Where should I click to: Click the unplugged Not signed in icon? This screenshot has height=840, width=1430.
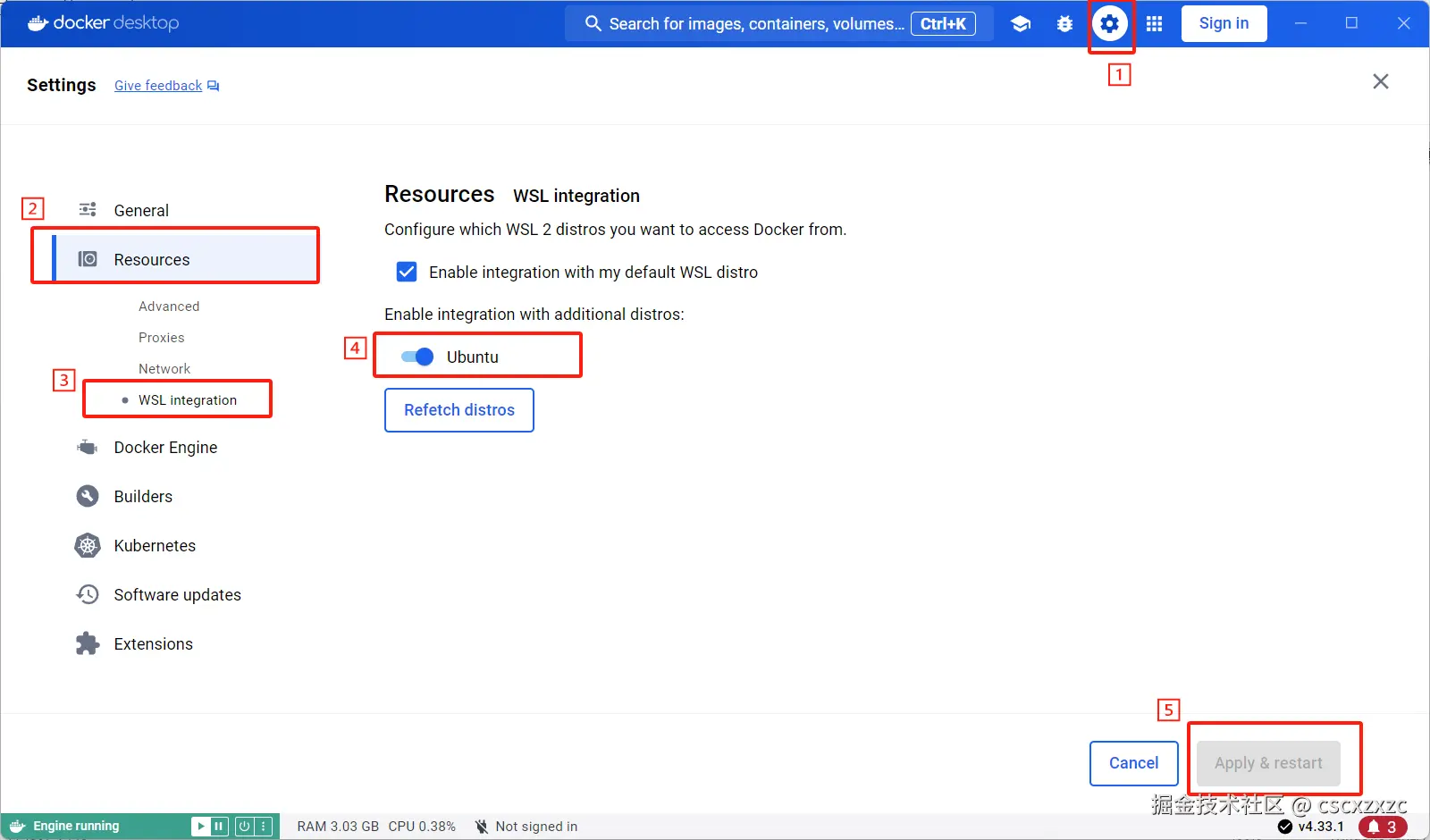pos(481,827)
